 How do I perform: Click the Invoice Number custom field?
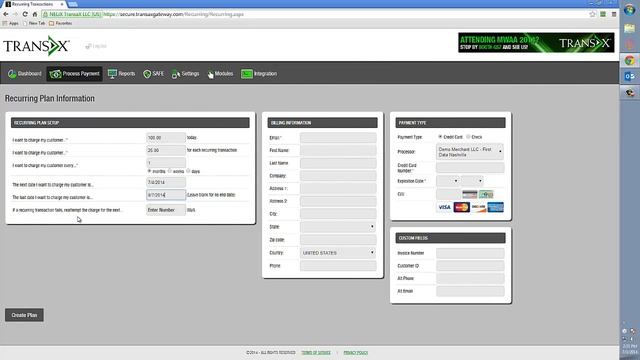pyautogui.click(x=470, y=253)
